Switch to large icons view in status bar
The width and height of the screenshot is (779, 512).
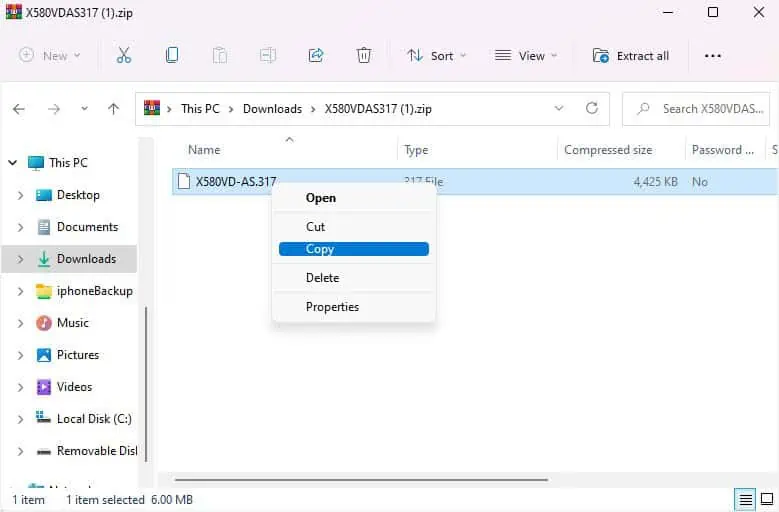click(x=767, y=499)
